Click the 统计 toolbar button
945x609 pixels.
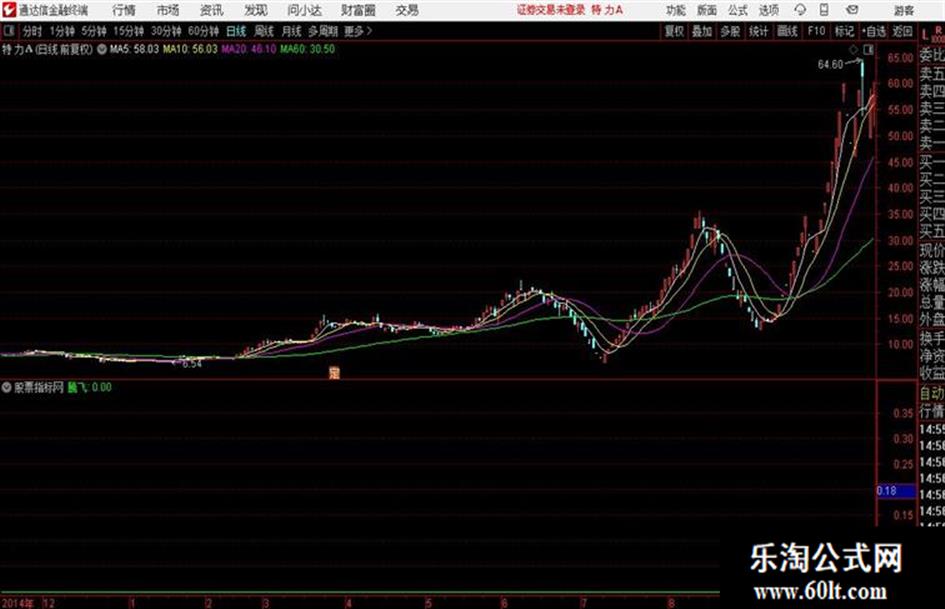(x=758, y=31)
